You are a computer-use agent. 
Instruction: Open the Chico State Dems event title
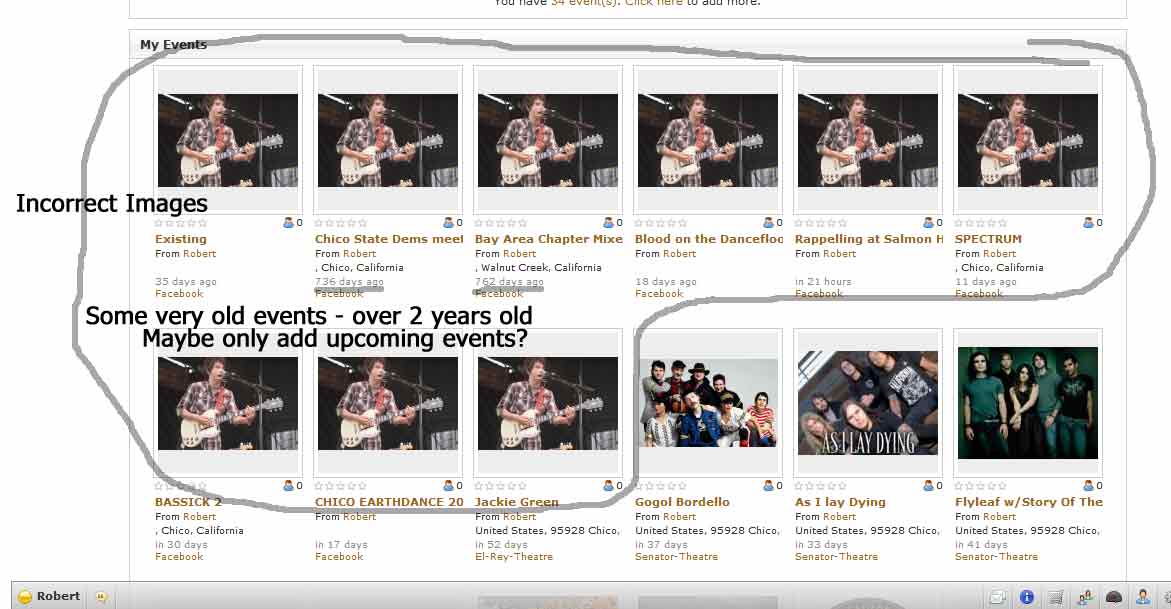[389, 239]
